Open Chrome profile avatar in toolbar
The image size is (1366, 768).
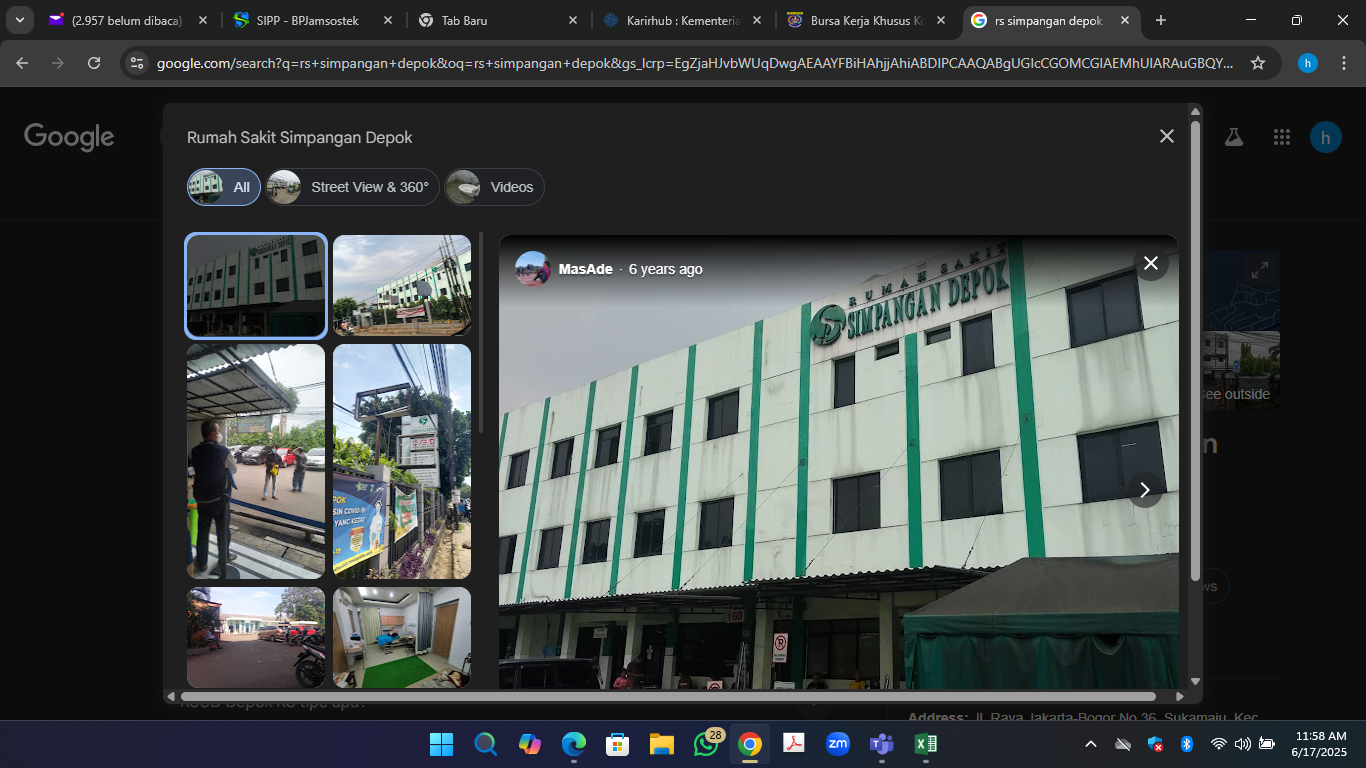(1308, 63)
